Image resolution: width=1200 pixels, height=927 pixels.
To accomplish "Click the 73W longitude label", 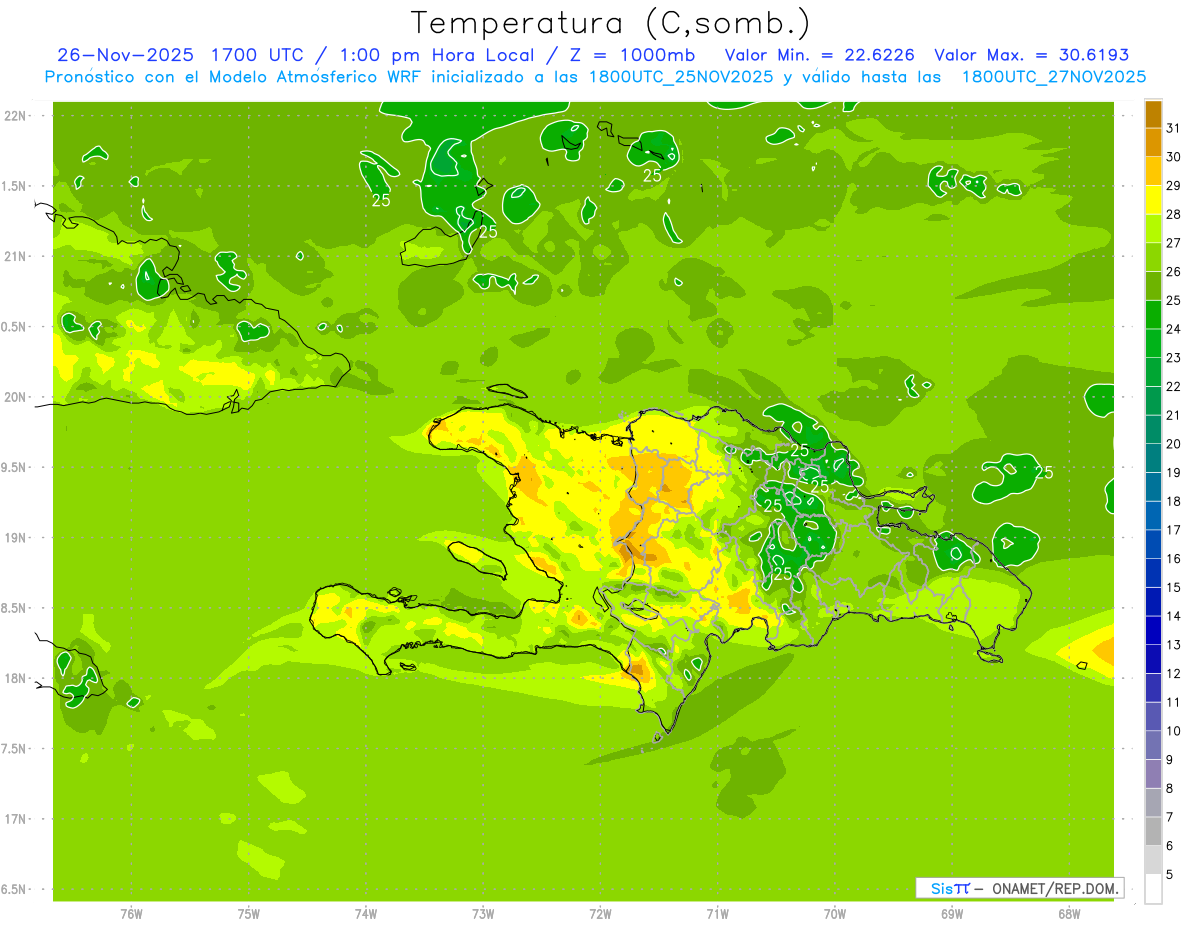I will [x=483, y=914].
